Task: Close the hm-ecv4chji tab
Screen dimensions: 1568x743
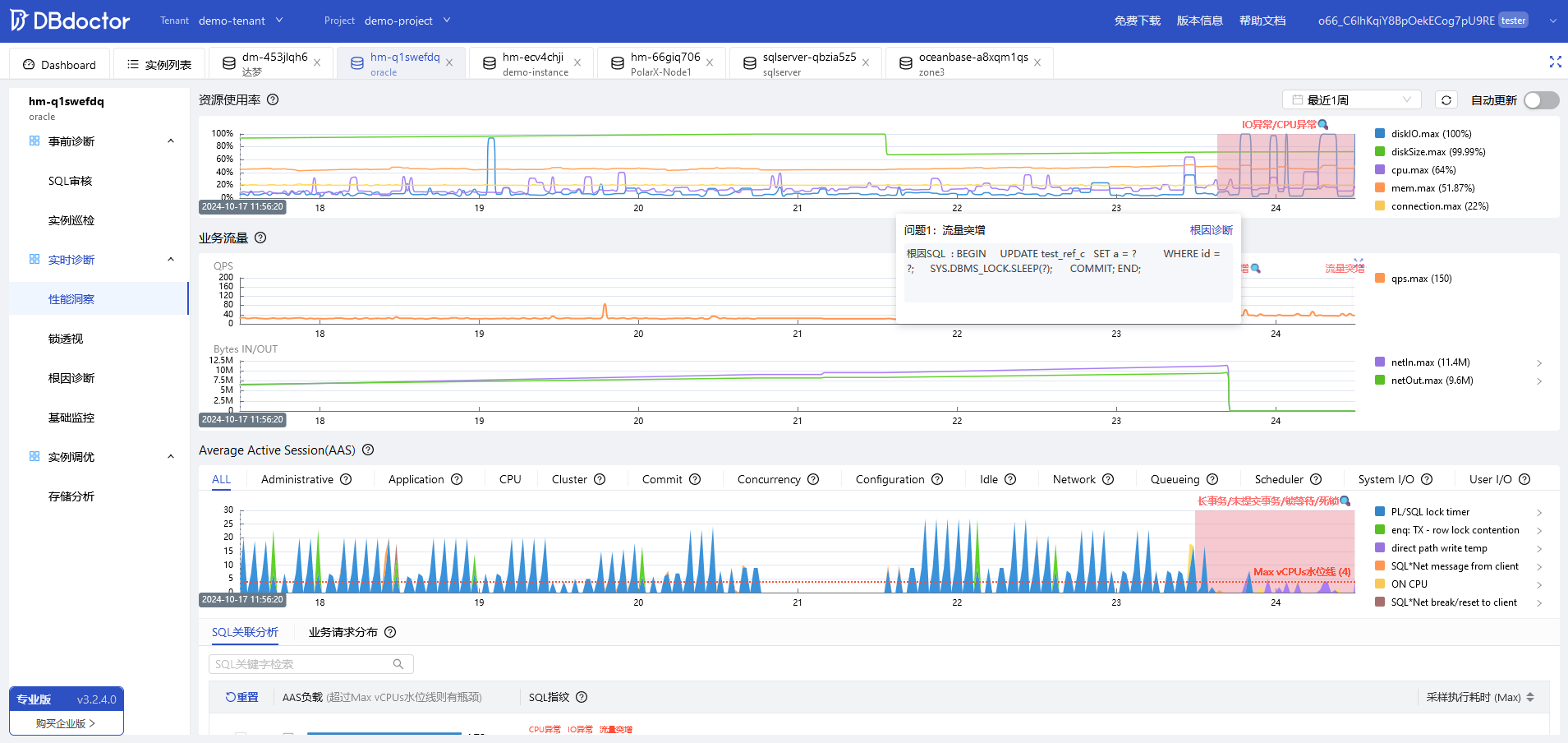Action: [577, 63]
